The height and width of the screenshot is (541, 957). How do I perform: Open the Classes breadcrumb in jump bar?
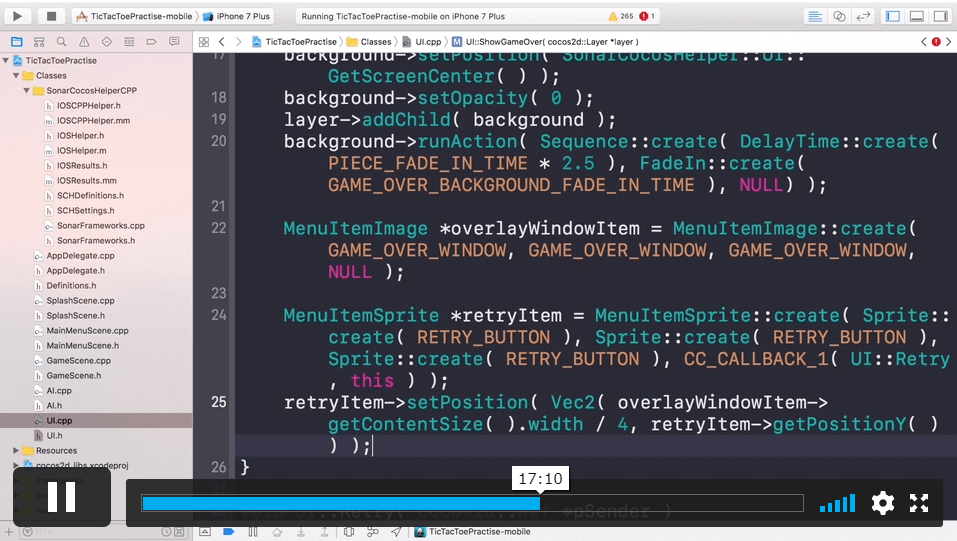[369, 42]
